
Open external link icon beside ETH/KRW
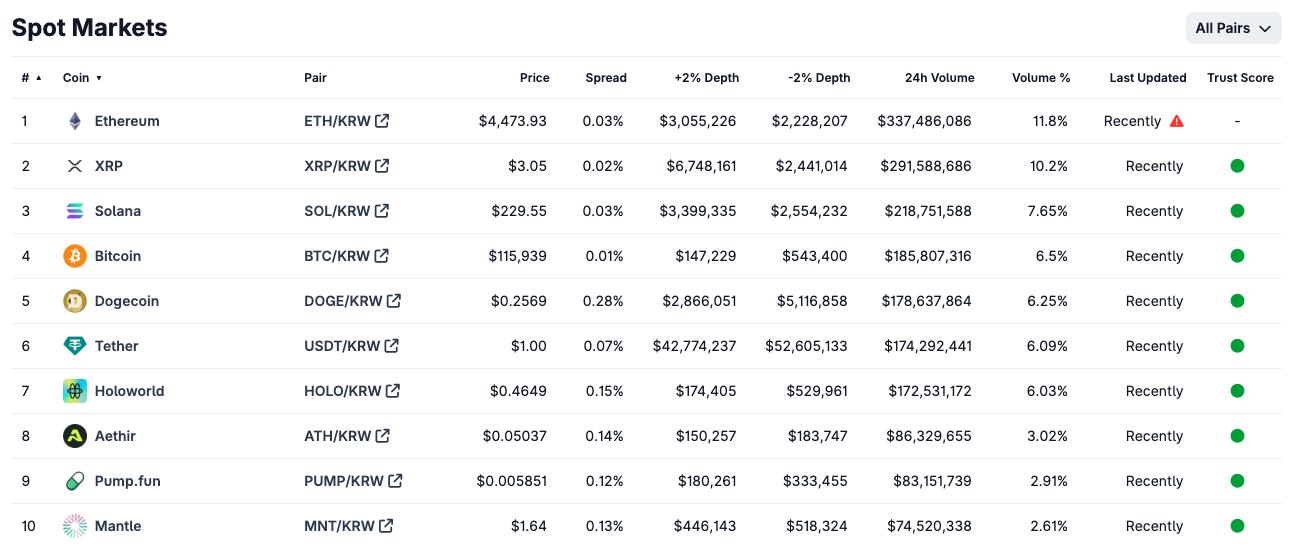pyautogui.click(x=382, y=121)
